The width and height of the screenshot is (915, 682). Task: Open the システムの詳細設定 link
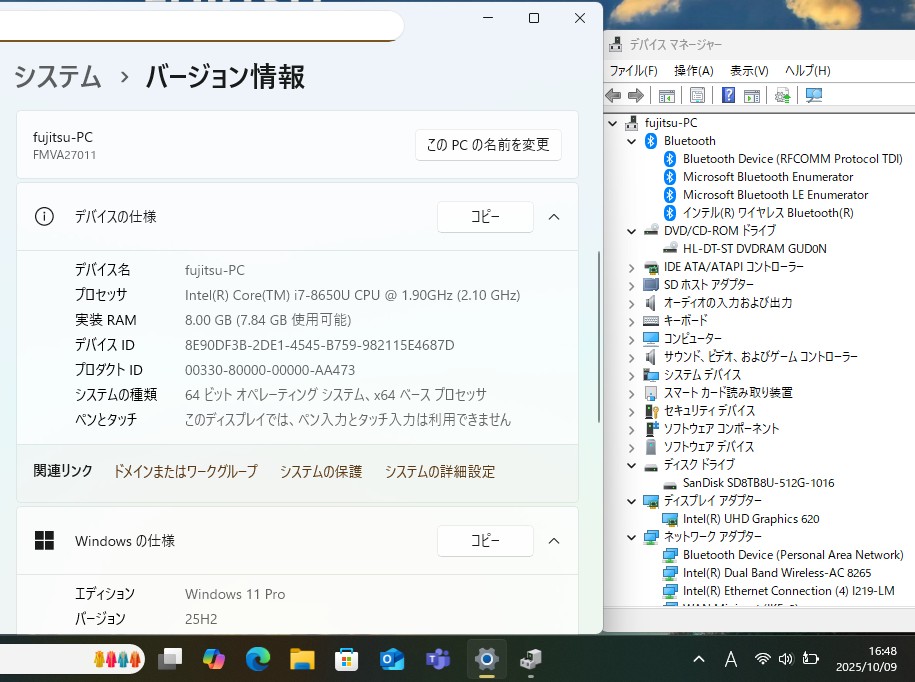[439, 472]
